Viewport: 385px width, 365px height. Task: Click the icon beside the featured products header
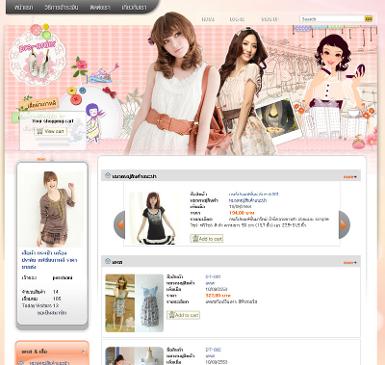(x=107, y=175)
